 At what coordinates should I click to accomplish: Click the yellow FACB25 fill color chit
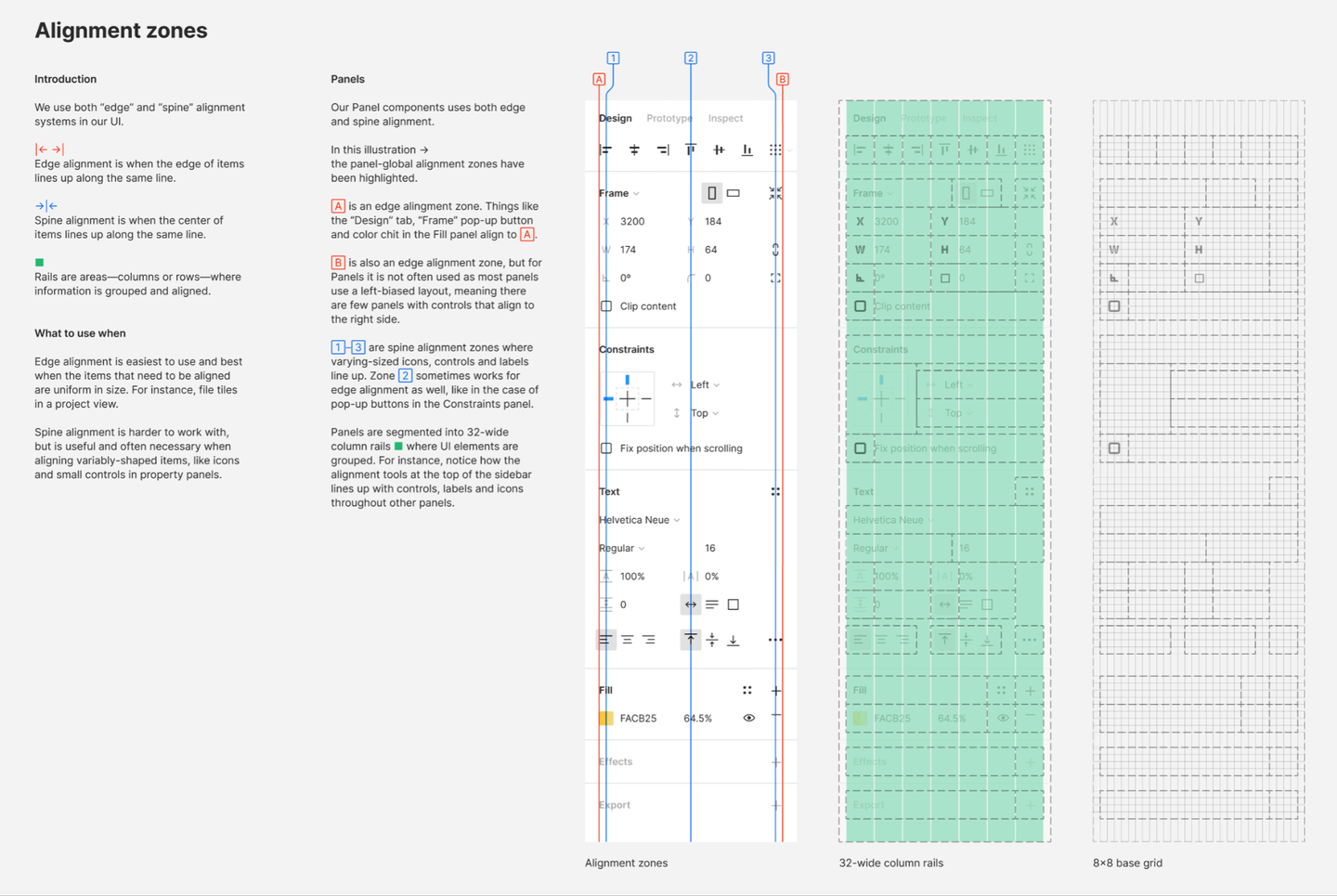[x=606, y=718]
